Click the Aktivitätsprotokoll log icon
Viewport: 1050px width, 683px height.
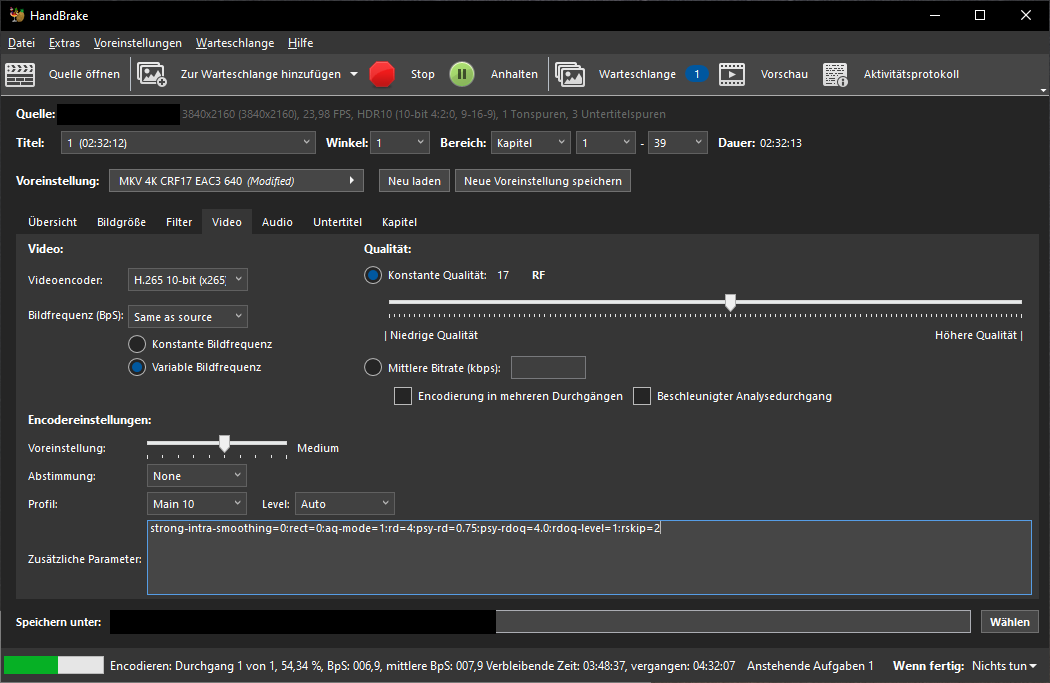coord(836,74)
